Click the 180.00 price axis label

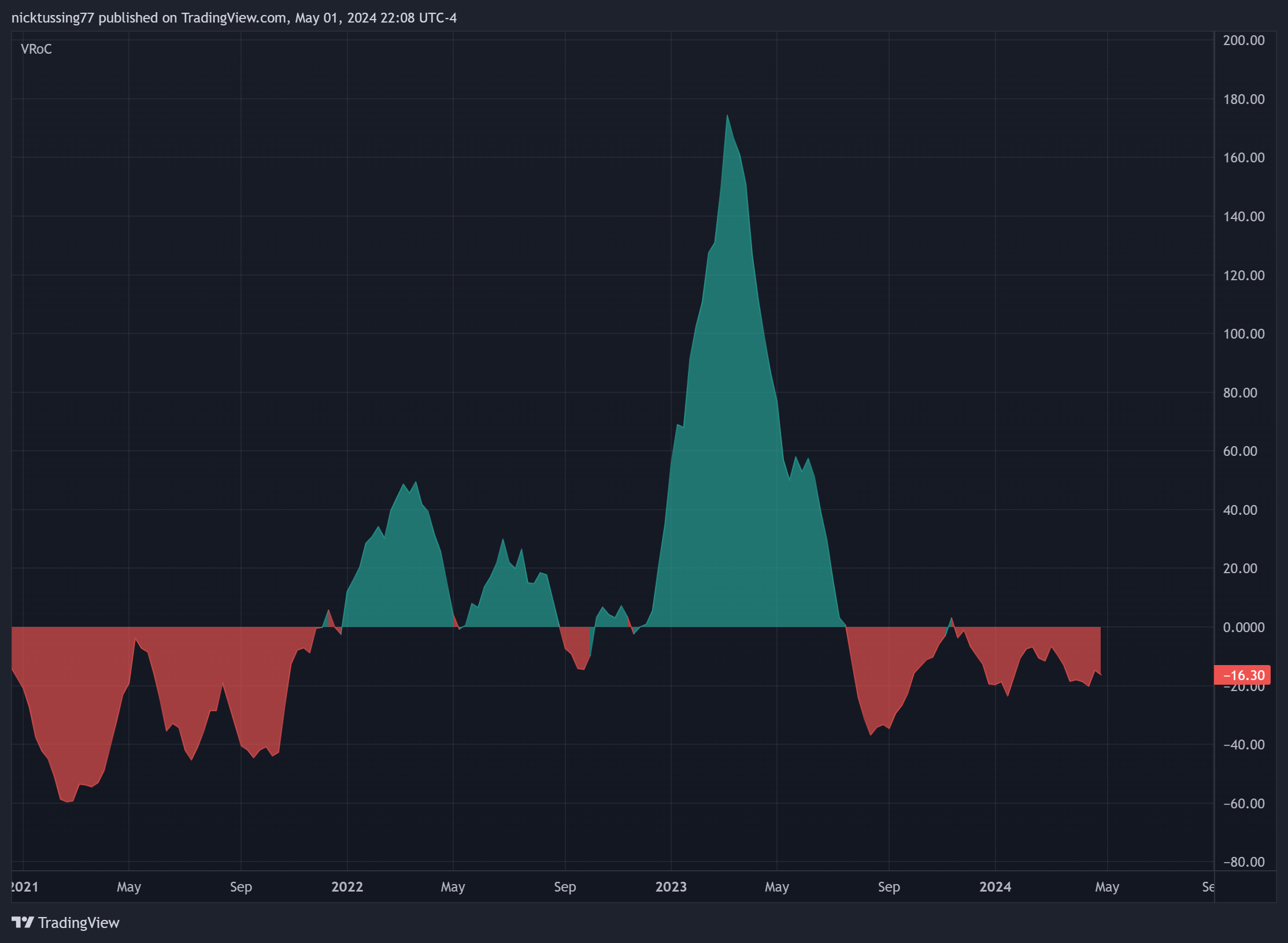1243,99
